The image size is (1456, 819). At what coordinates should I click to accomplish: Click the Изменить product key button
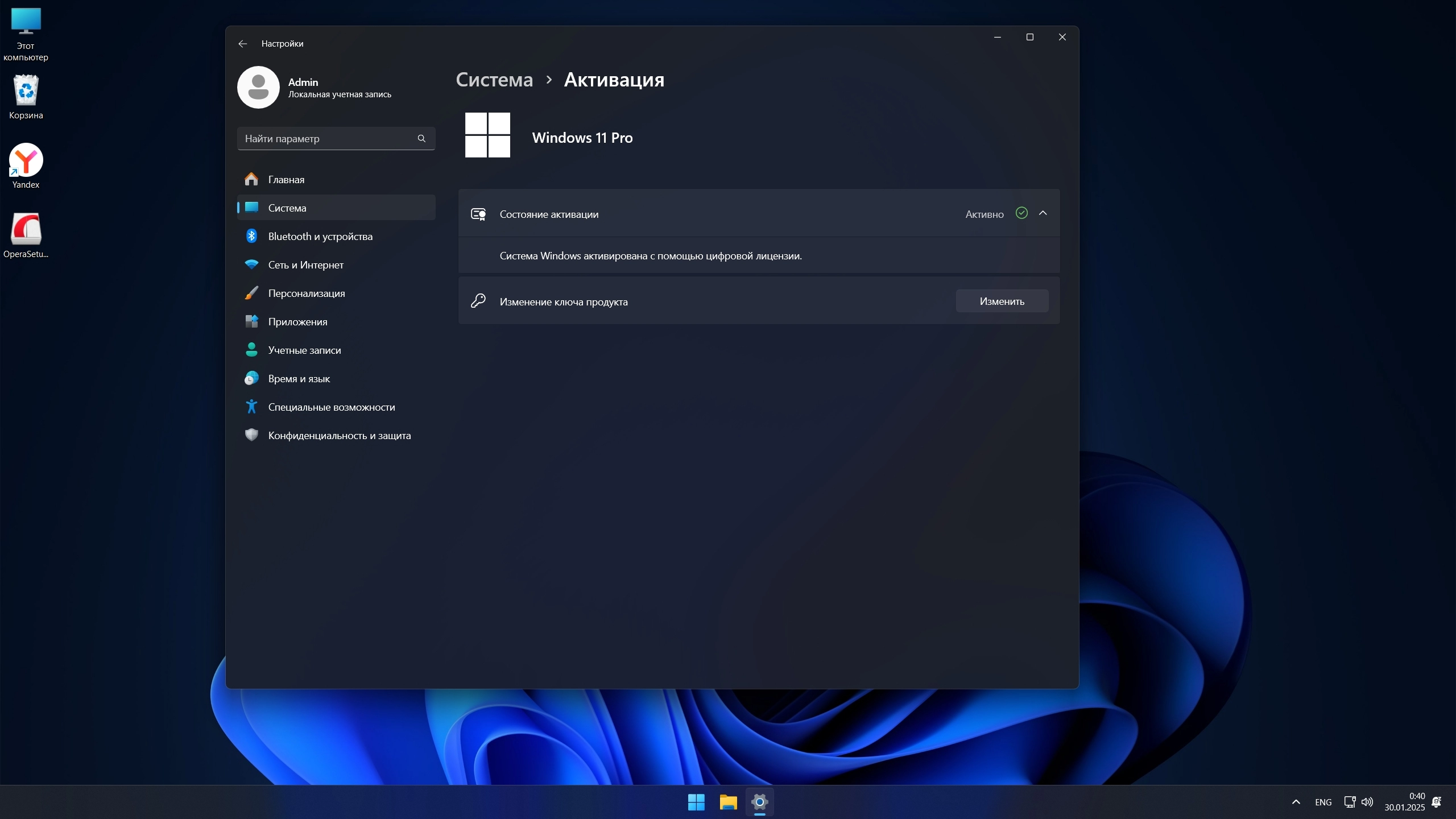(1002, 301)
